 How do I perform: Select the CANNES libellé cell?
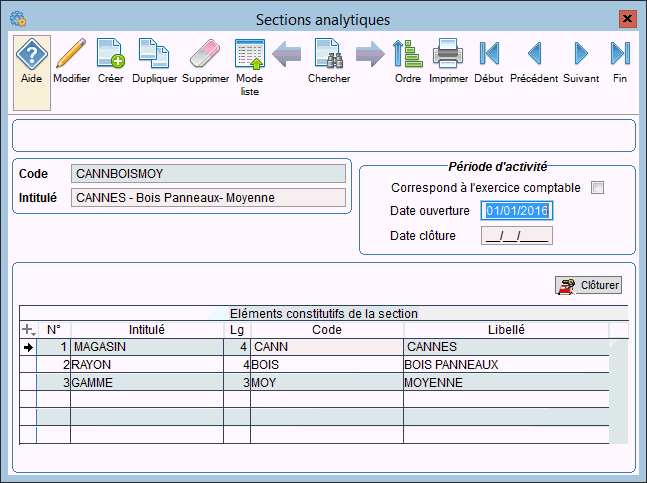pos(506,347)
